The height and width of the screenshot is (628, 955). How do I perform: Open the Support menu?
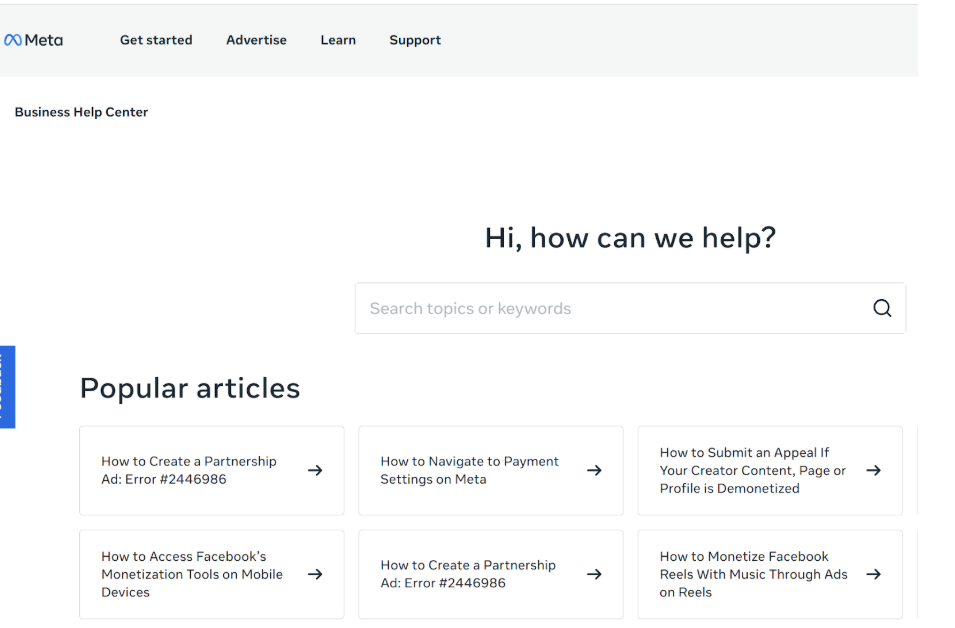tap(415, 40)
